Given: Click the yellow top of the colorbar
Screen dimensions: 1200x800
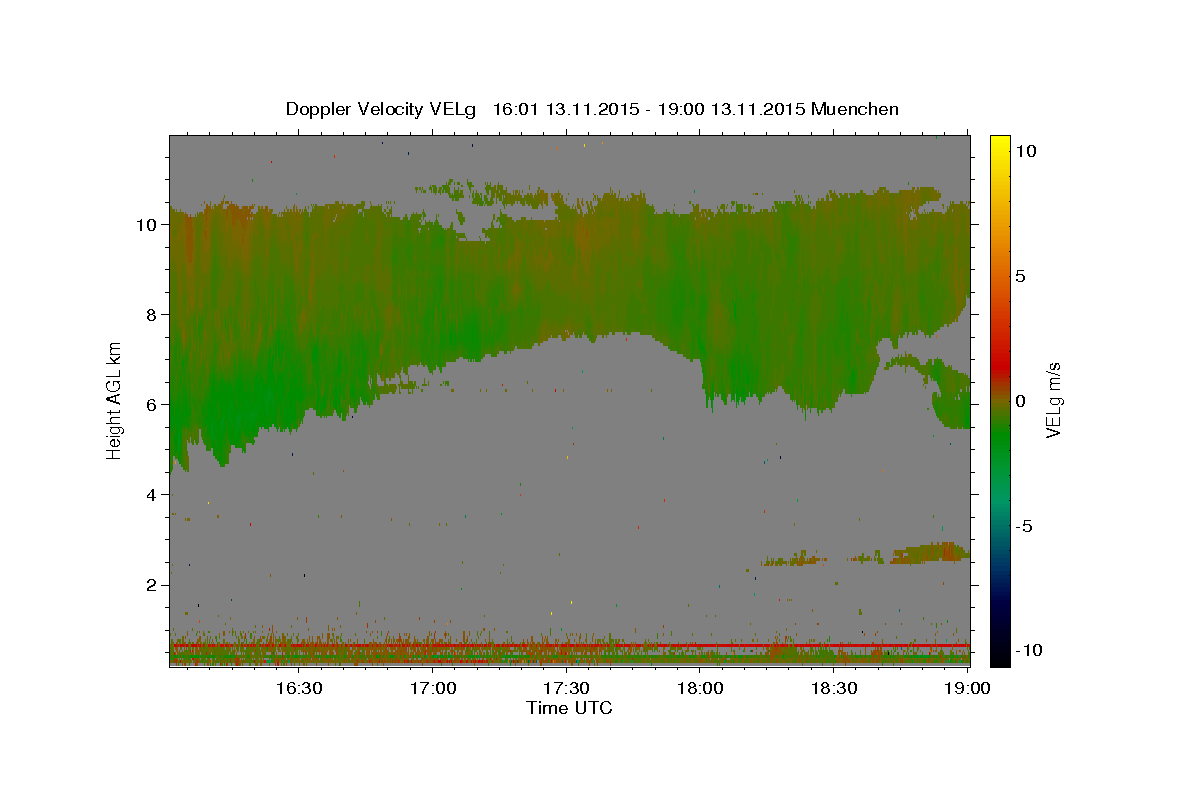Looking at the screenshot, I should pos(999,143).
